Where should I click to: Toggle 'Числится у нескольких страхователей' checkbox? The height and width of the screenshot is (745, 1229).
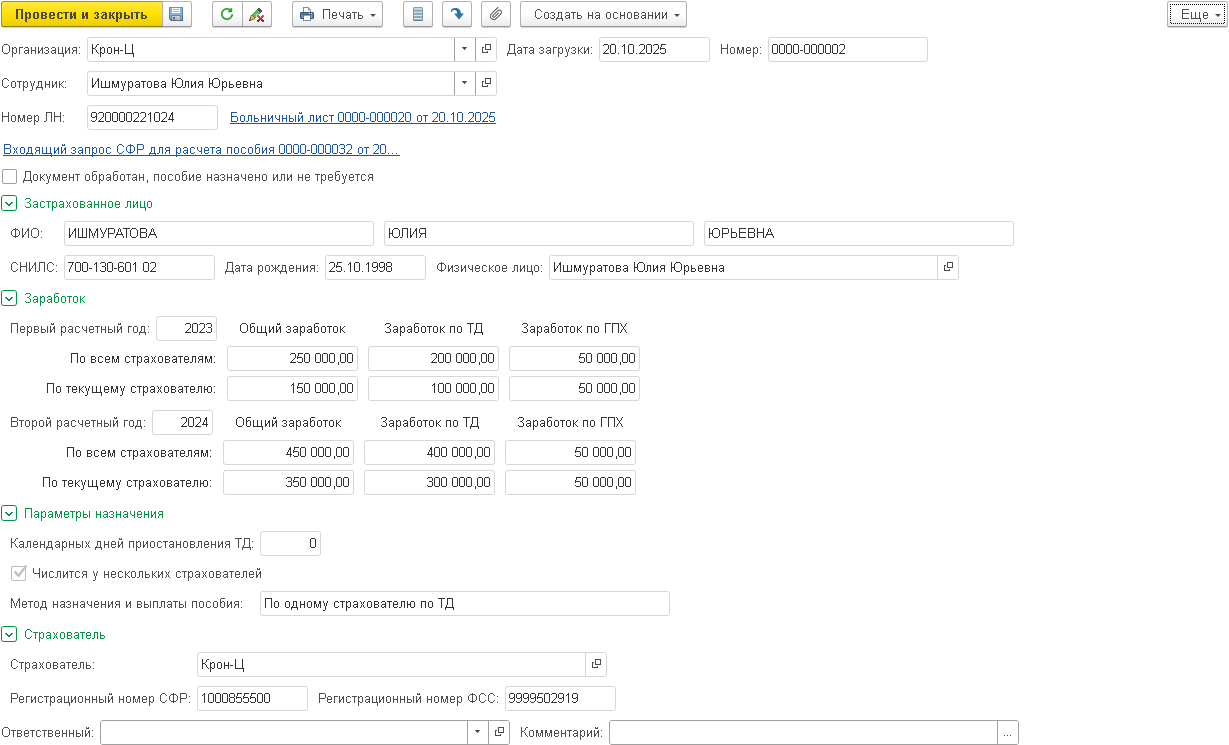(17, 574)
